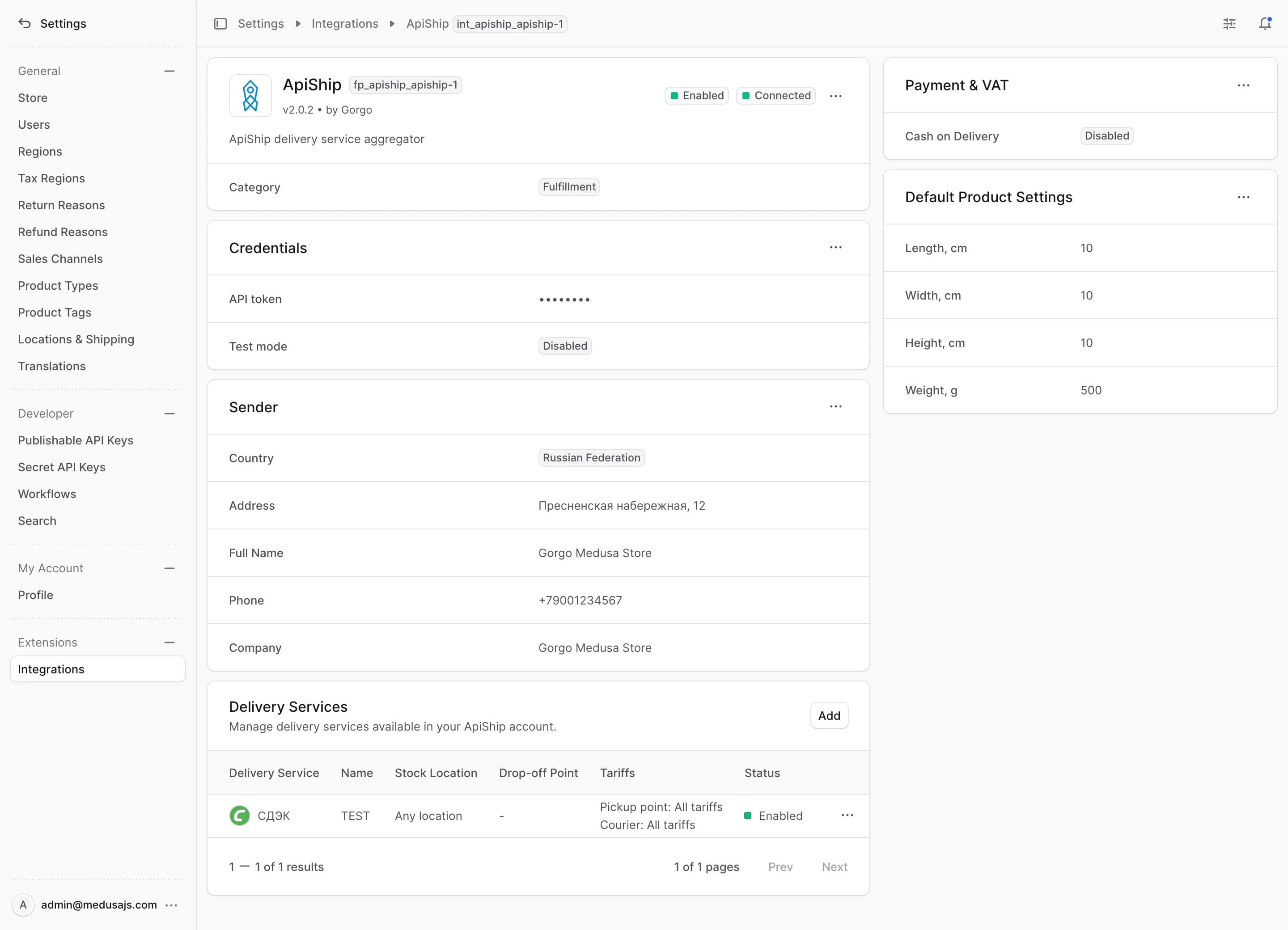1288x930 pixels.
Task: Open the СДЭК row actions menu
Action: click(x=847, y=815)
